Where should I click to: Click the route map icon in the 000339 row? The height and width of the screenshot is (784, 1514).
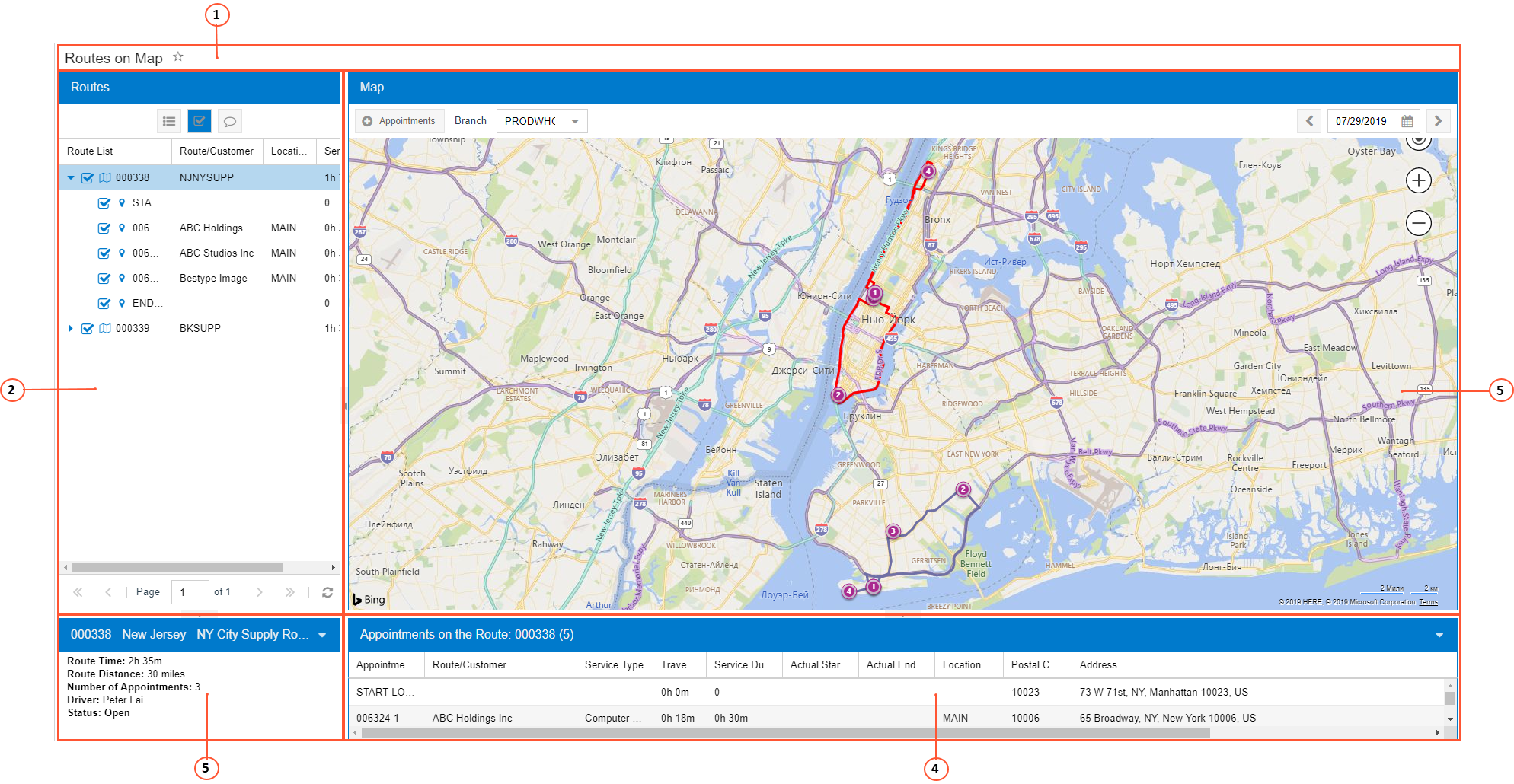pyautogui.click(x=105, y=328)
